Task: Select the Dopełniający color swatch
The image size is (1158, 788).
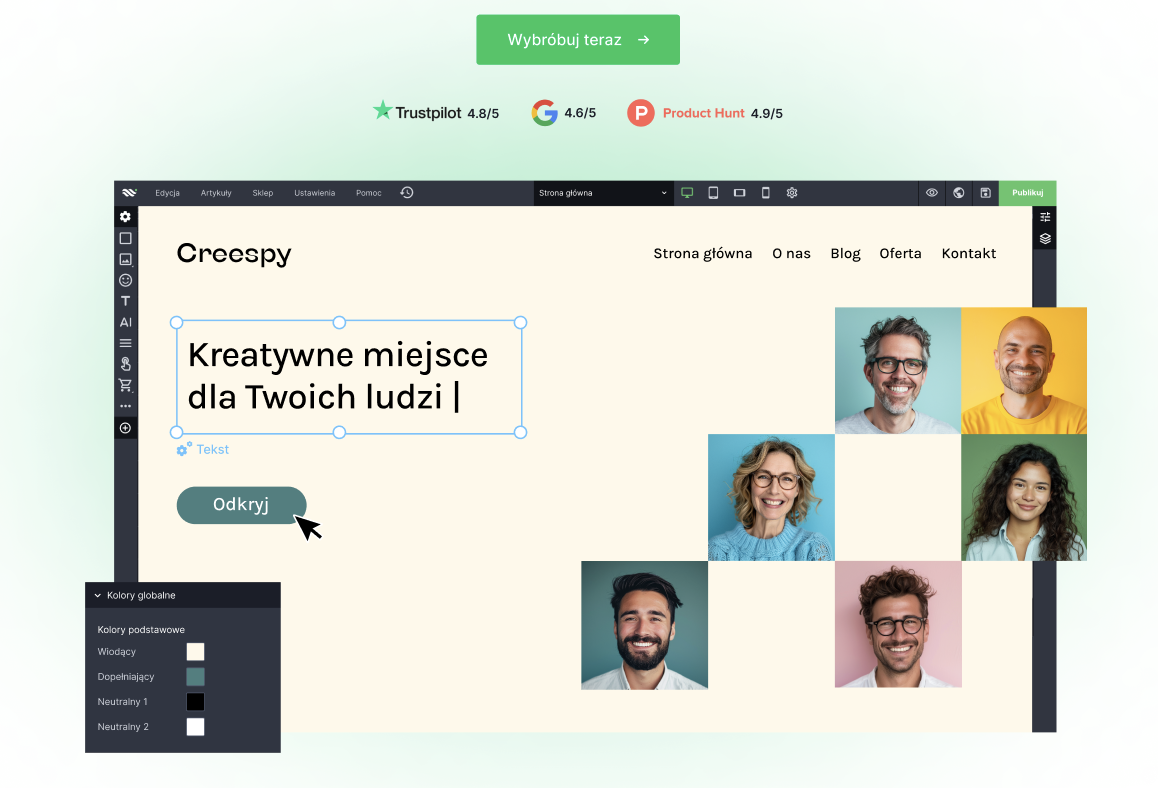Action: click(x=195, y=676)
